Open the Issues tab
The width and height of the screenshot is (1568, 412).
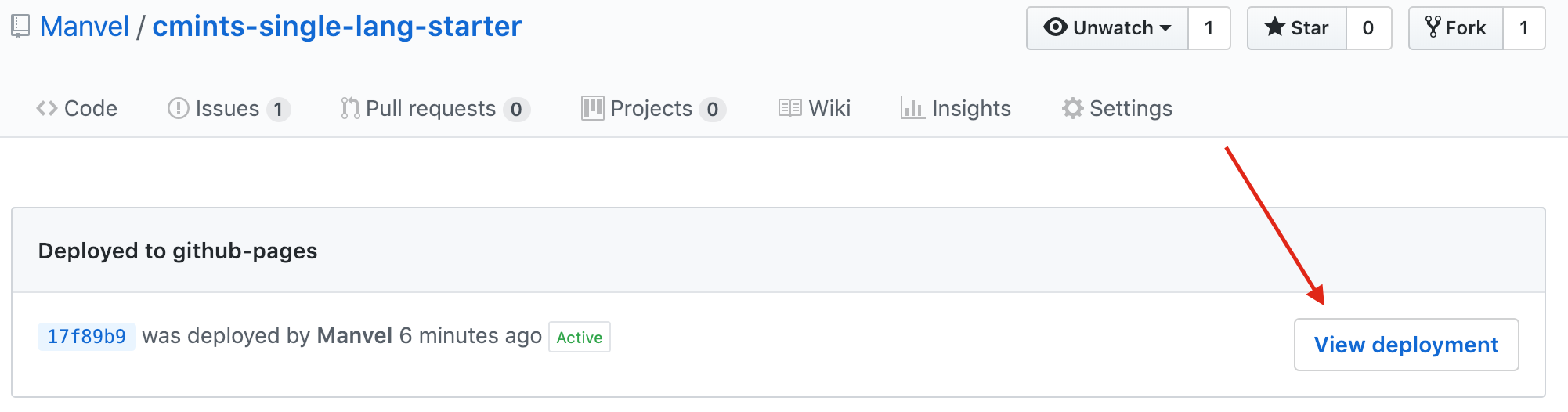[x=229, y=108]
